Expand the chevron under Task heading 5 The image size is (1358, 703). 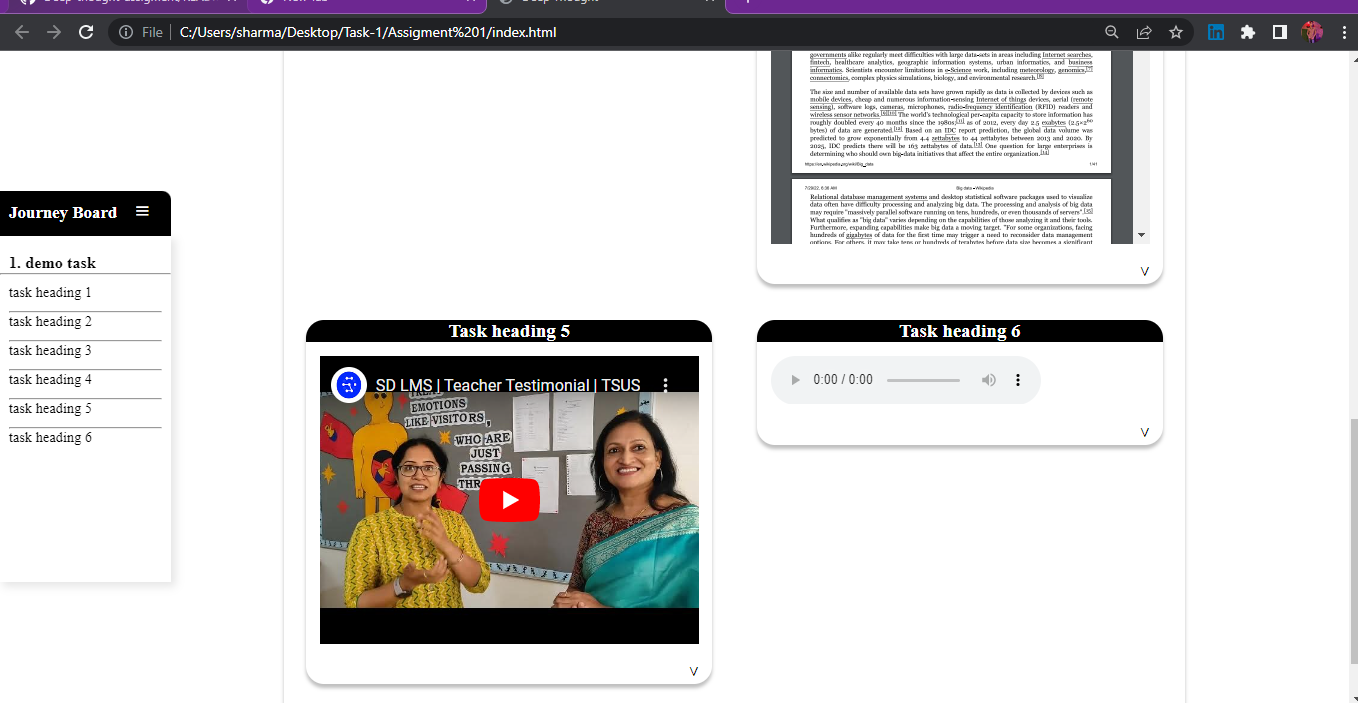click(694, 671)
